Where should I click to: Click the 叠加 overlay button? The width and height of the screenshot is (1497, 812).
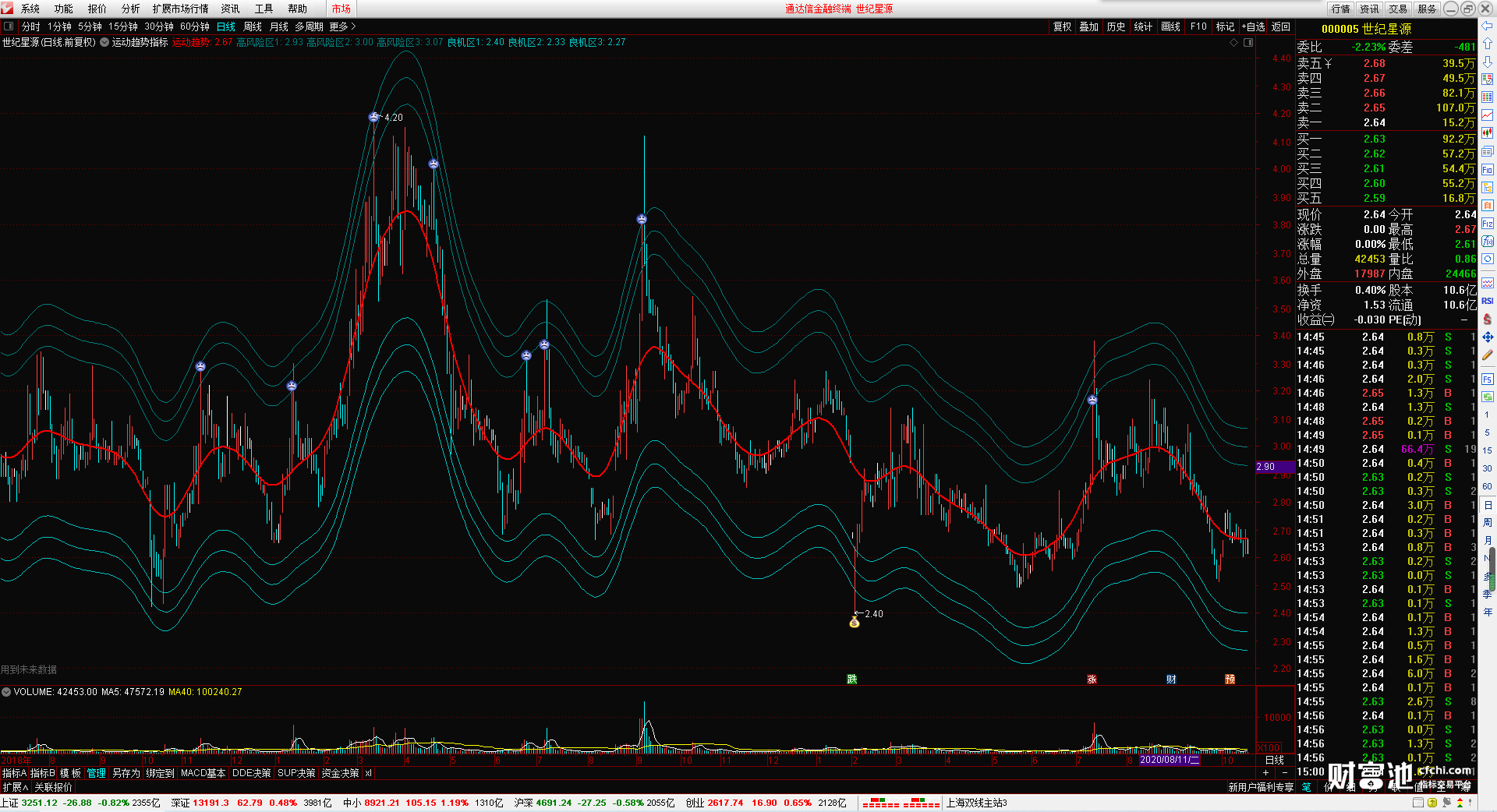point(1089,26)
